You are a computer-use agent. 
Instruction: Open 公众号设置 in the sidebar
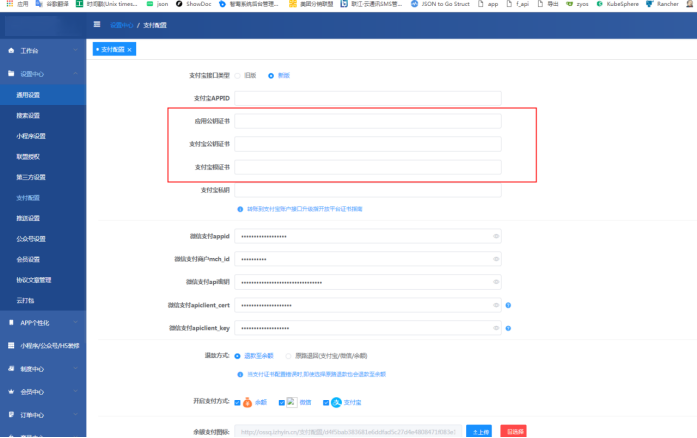click(43, 239)
